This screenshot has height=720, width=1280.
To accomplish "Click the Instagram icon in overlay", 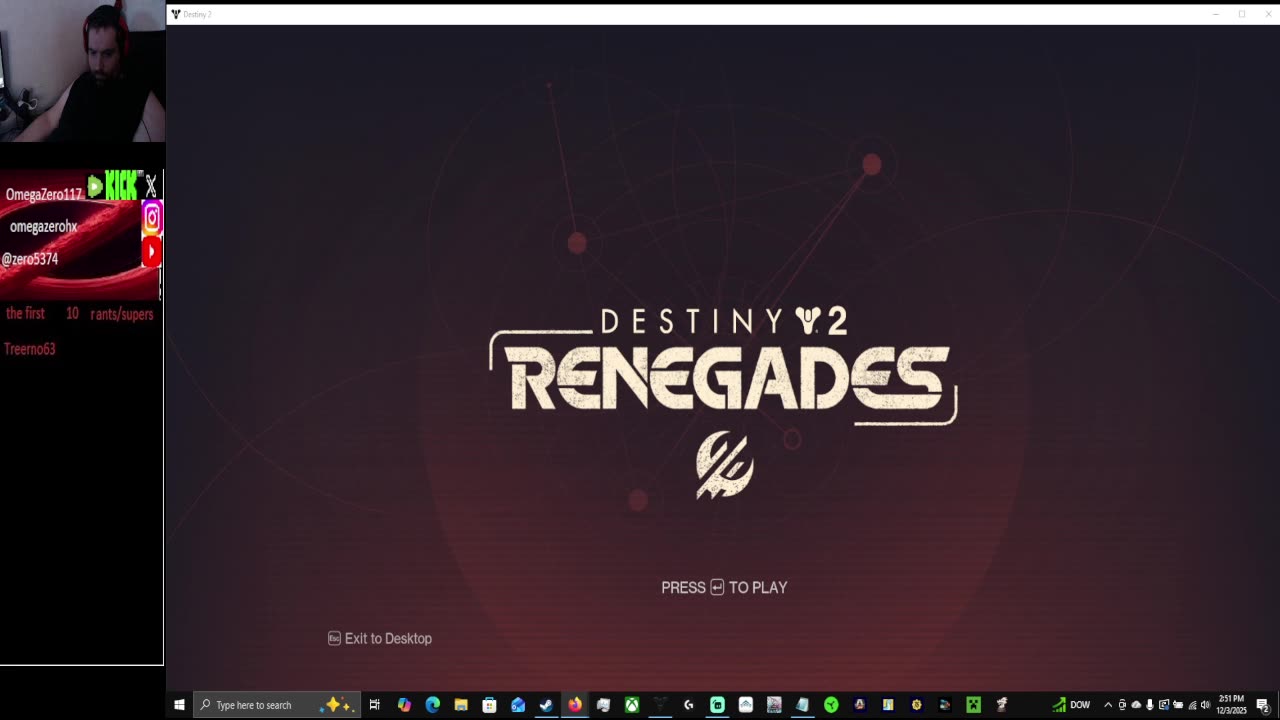I will click(152, 216).
